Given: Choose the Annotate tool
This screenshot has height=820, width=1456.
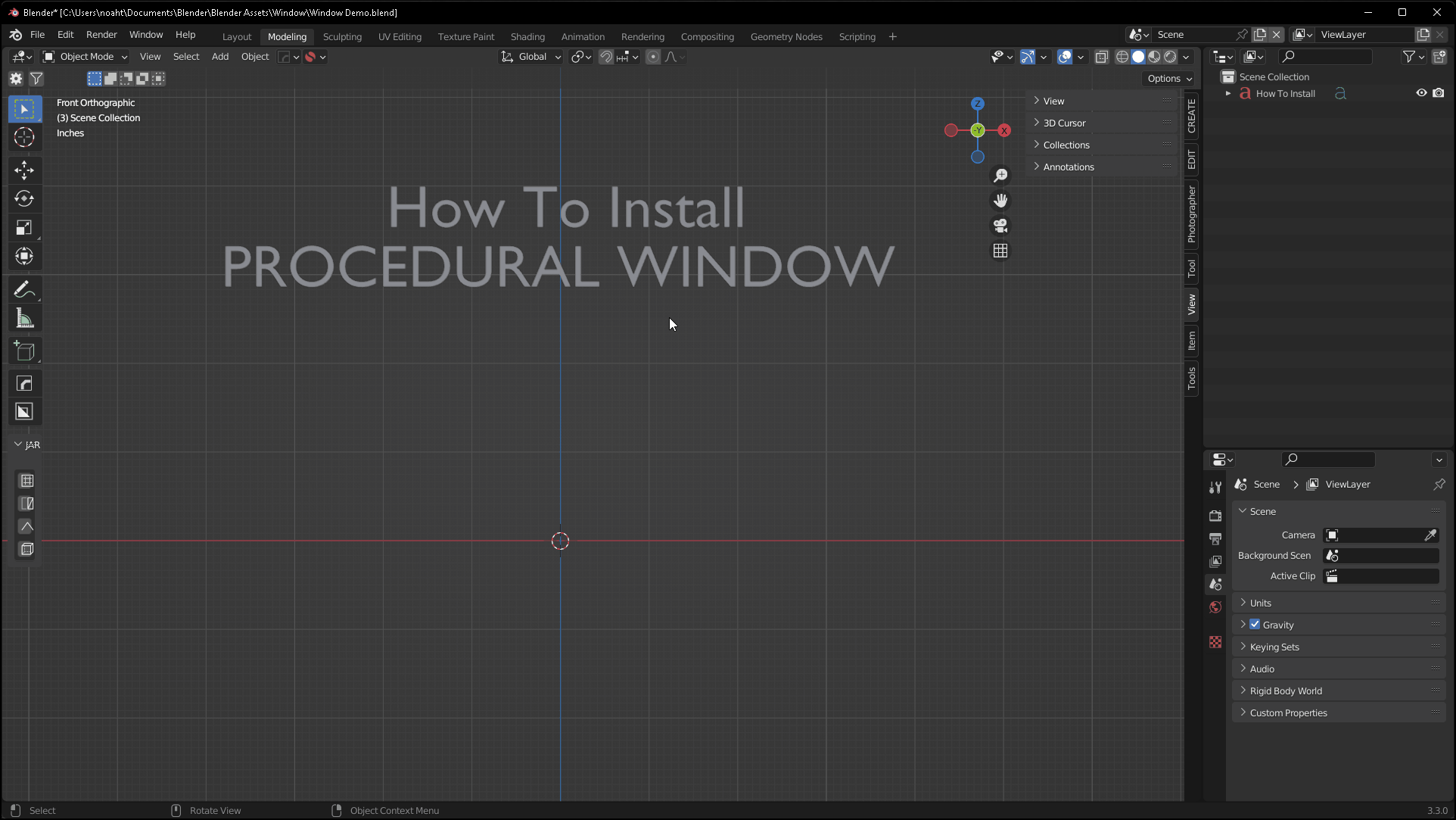Looking at the screenshot, I should [25, 288].
